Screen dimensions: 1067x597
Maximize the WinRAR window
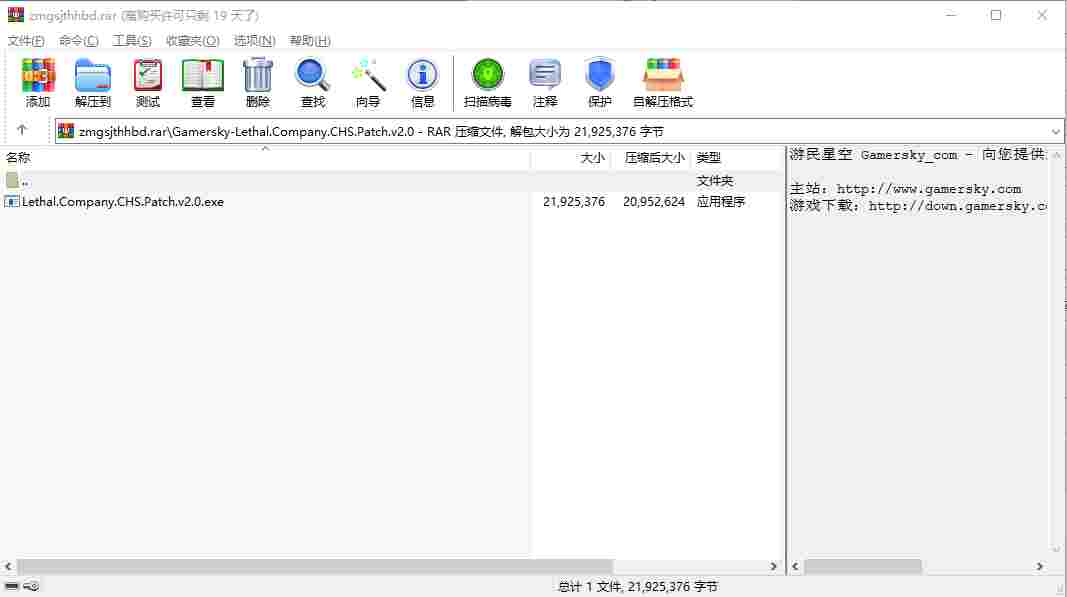[x=996, y=14]
